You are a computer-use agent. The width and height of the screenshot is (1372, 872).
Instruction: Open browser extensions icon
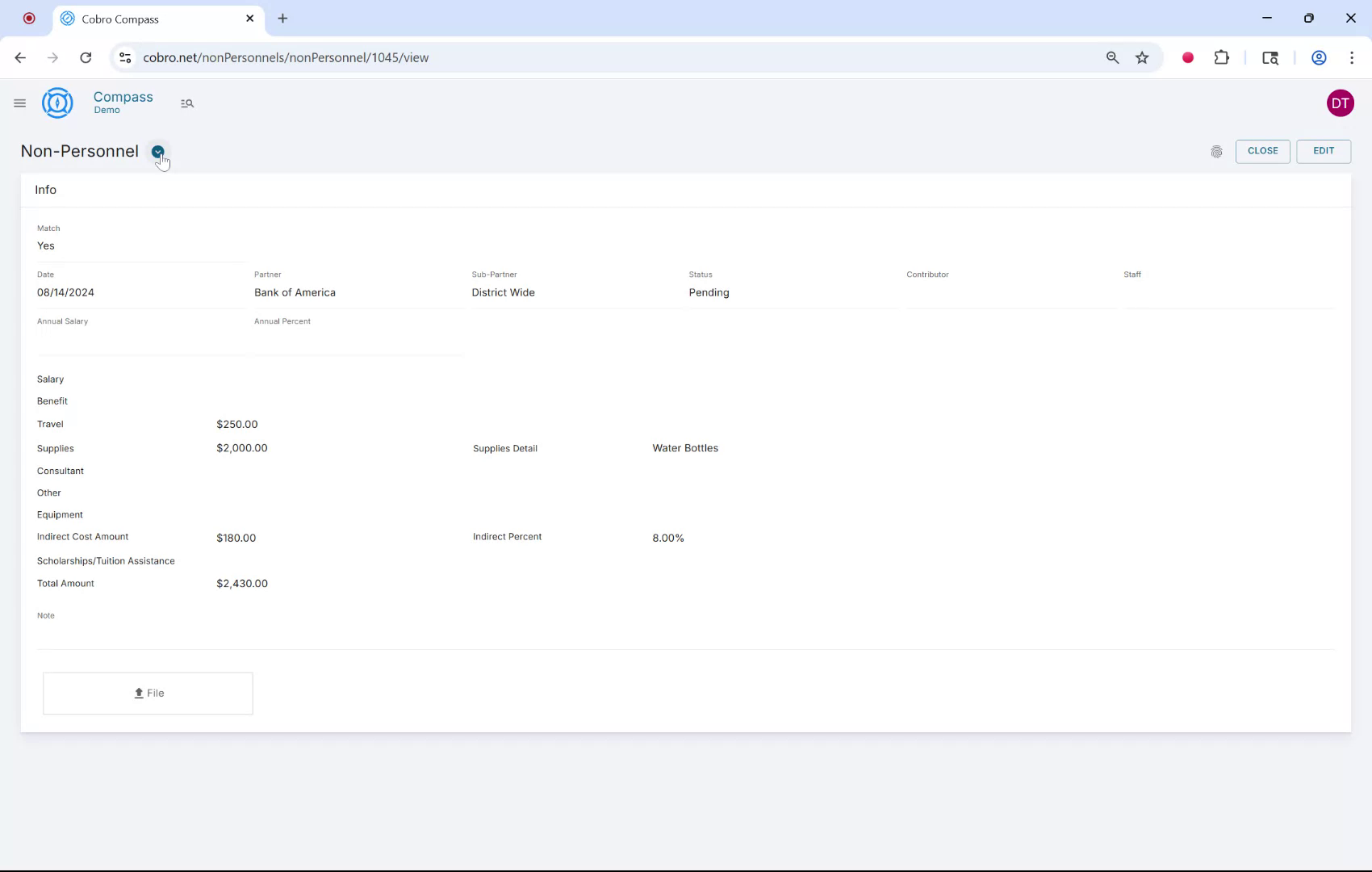pos(1221,57)
